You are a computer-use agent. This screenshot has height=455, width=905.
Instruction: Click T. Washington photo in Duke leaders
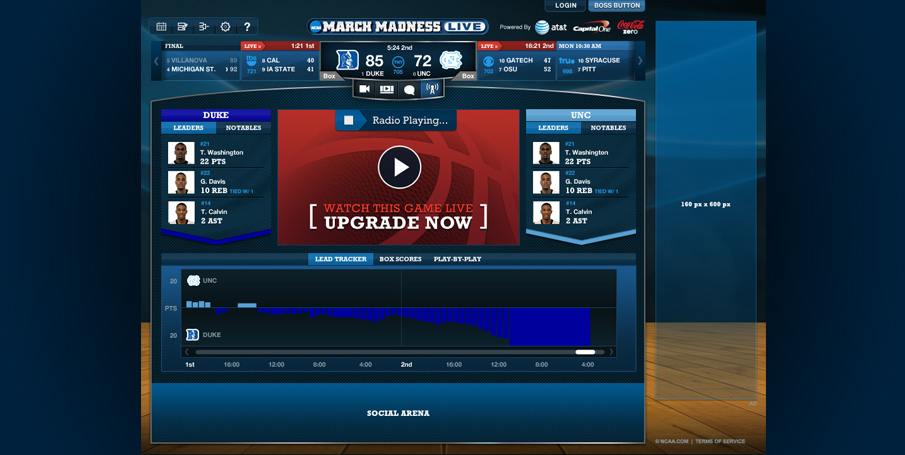click(181, 154)
